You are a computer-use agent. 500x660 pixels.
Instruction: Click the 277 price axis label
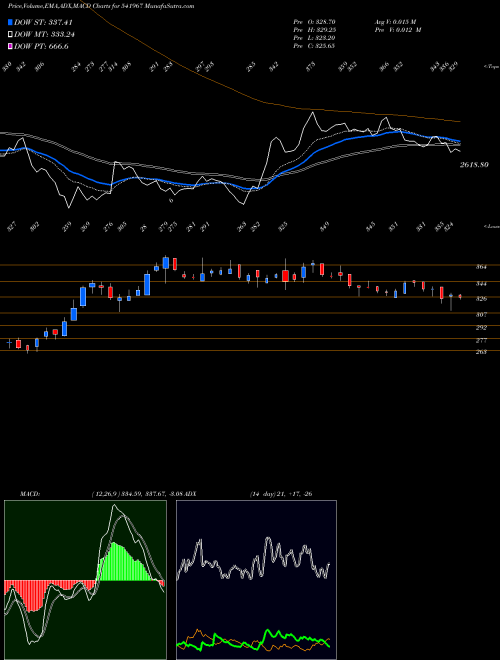coord(481,340)
